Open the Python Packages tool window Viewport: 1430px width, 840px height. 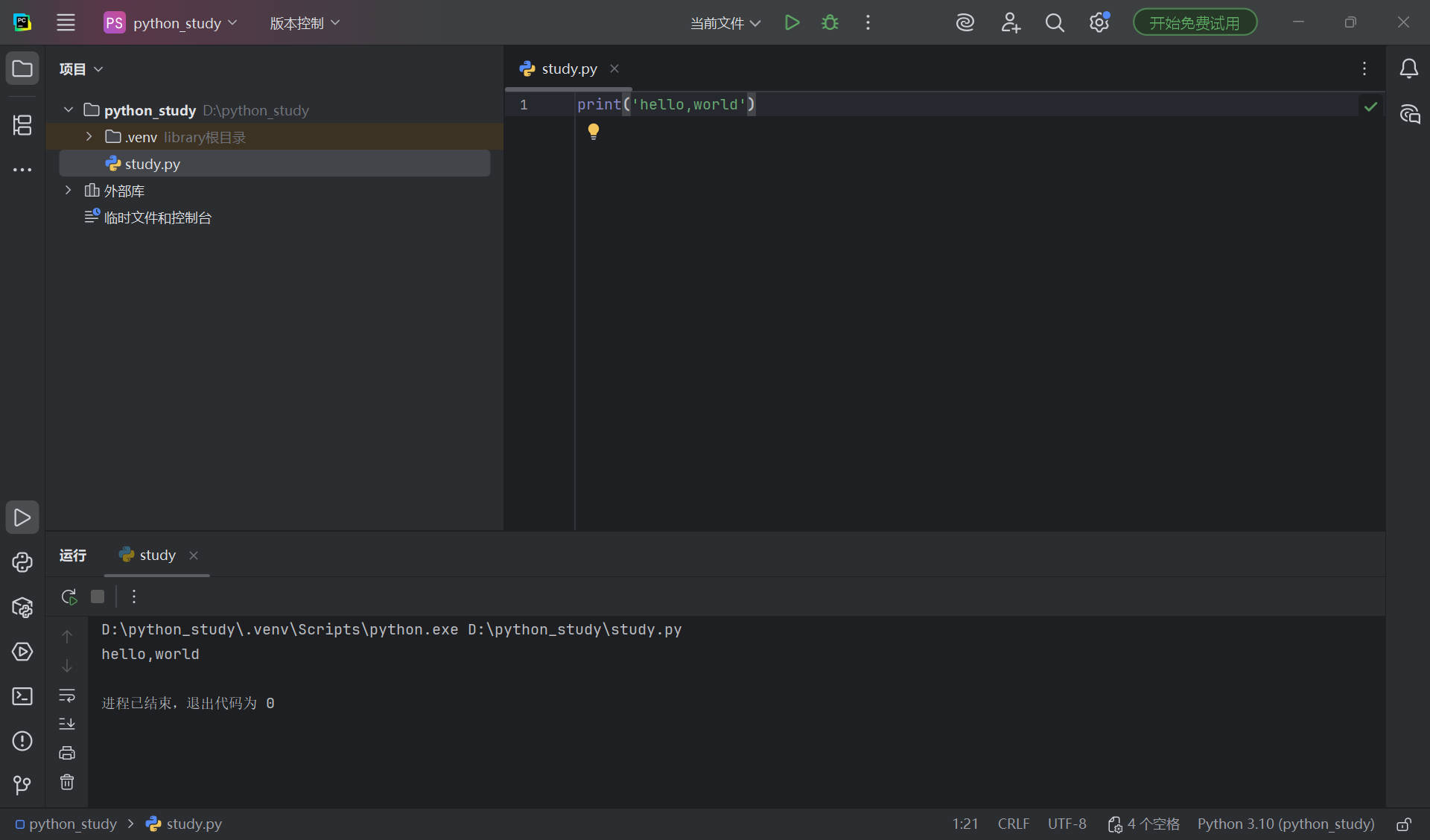coord(22,608)
